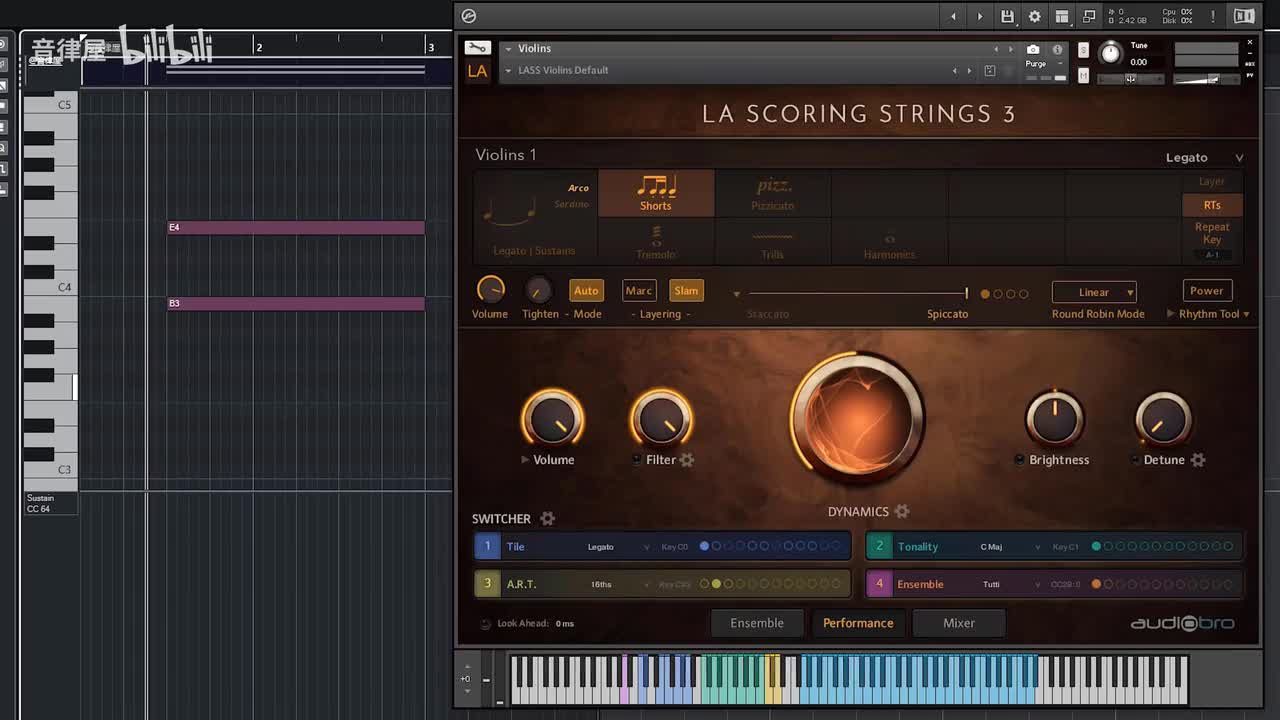
Task: Click the Kontakt logo at top left
Action: [469, 16]
